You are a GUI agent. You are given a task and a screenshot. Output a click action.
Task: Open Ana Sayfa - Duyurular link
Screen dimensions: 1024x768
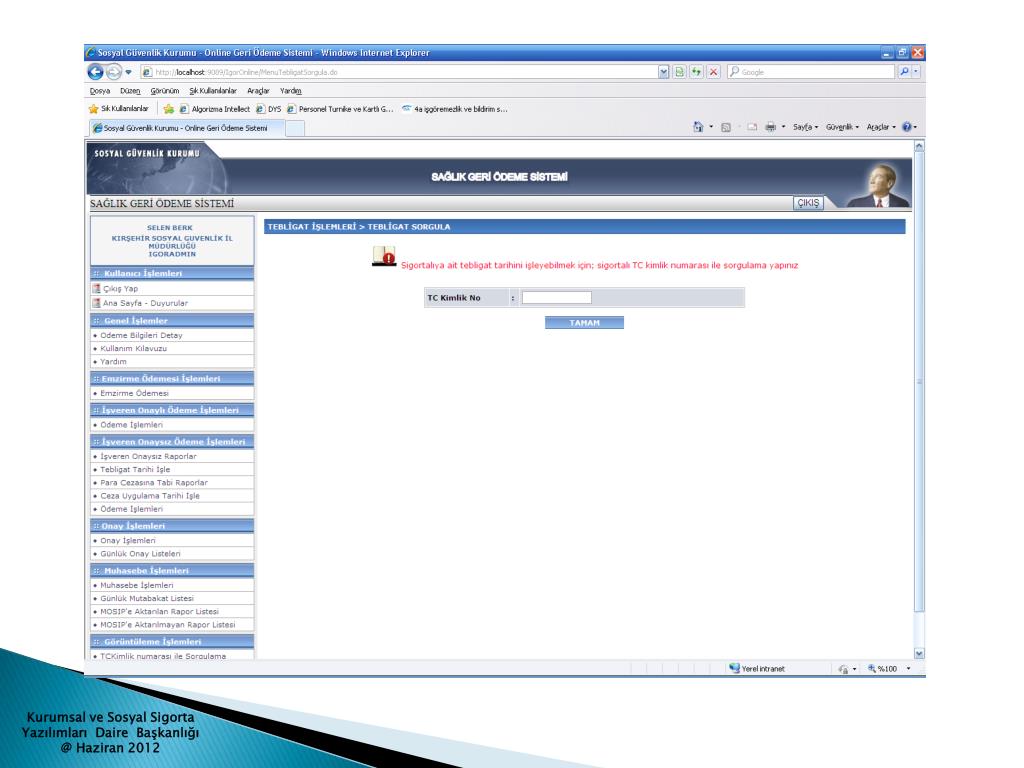pos(145,303)
